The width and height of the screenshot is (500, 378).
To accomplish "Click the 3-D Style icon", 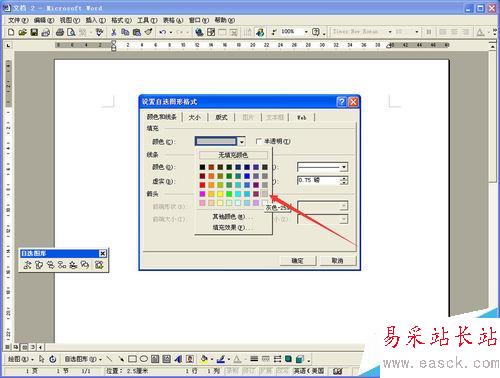I will [300, 359].
